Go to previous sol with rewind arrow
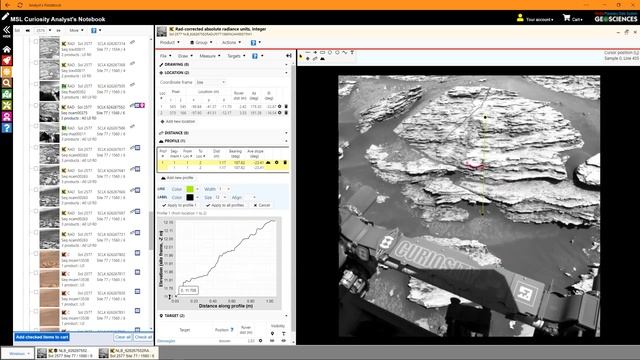Viewport: 640px width, 360px height. pyautogui.click(x=28, y=31)
